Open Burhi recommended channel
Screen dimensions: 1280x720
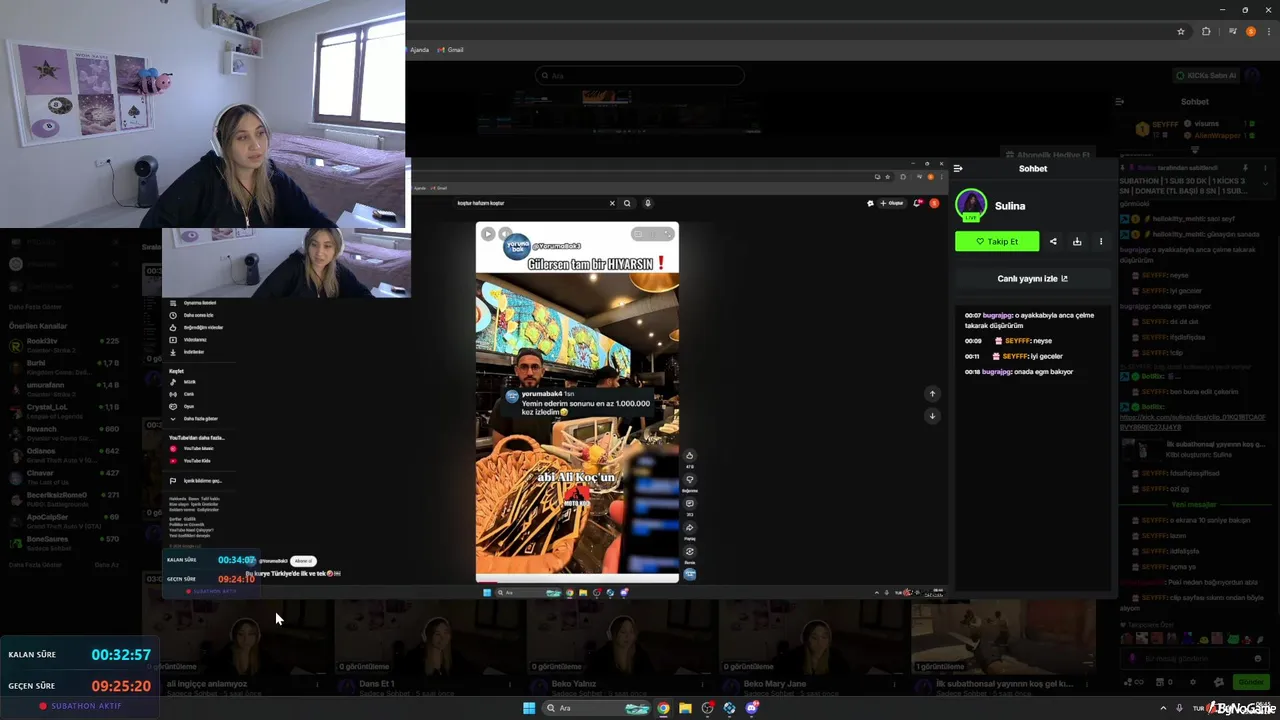pos(64,367)
